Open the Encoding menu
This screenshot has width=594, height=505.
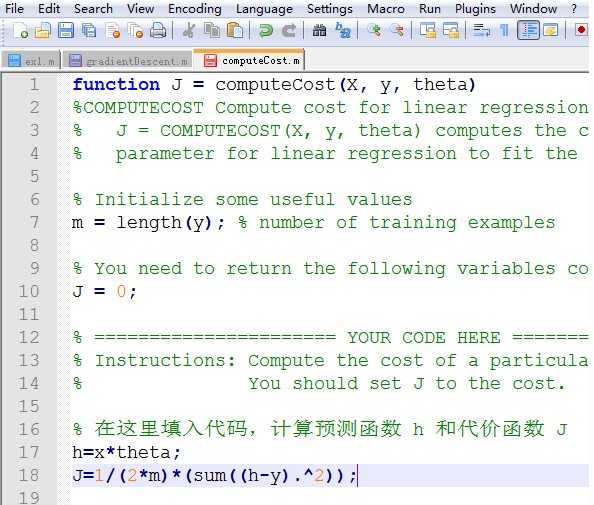point(195,8)
